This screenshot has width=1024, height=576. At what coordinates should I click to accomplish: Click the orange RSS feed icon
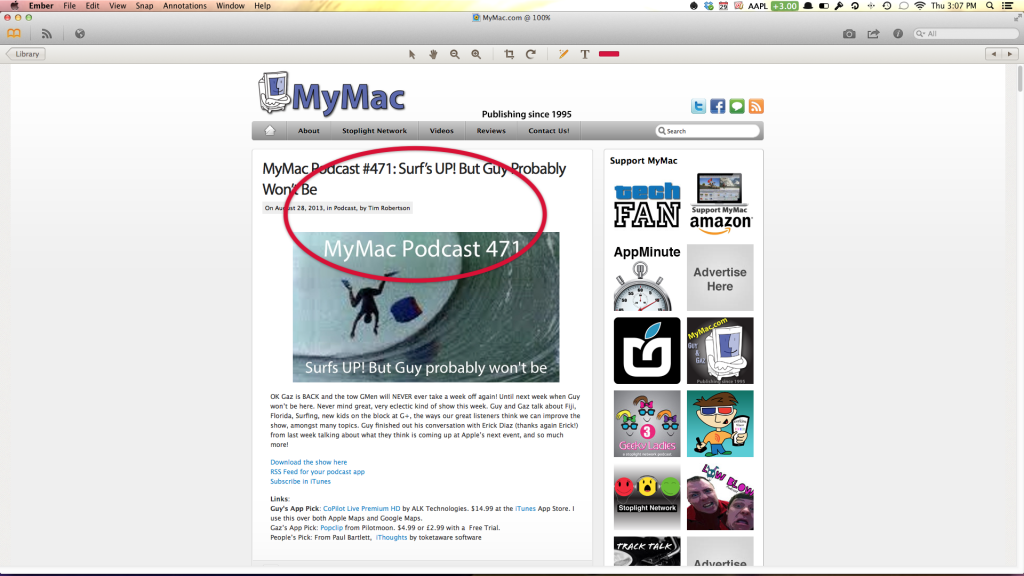(756, 106)
